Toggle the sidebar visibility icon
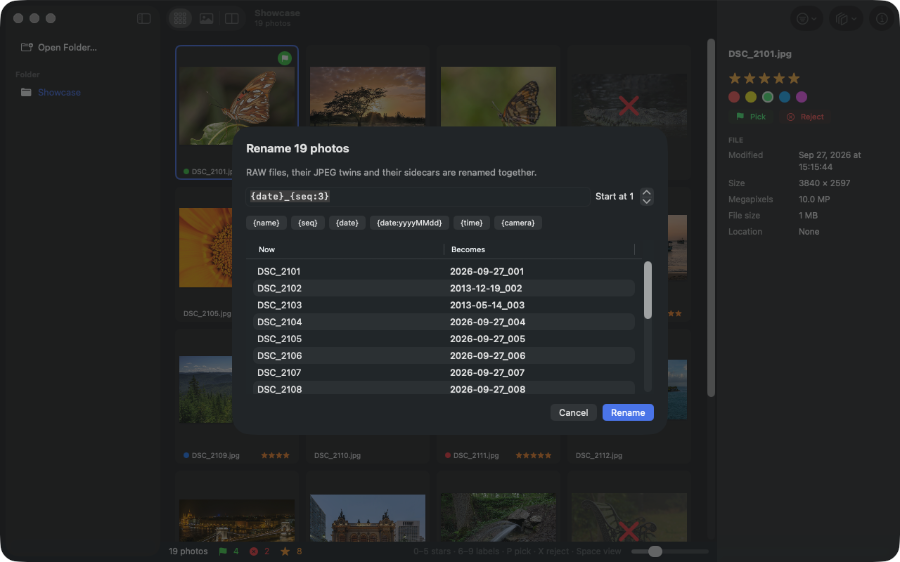This screenshot has height=562, width=900. coord(143,18)
